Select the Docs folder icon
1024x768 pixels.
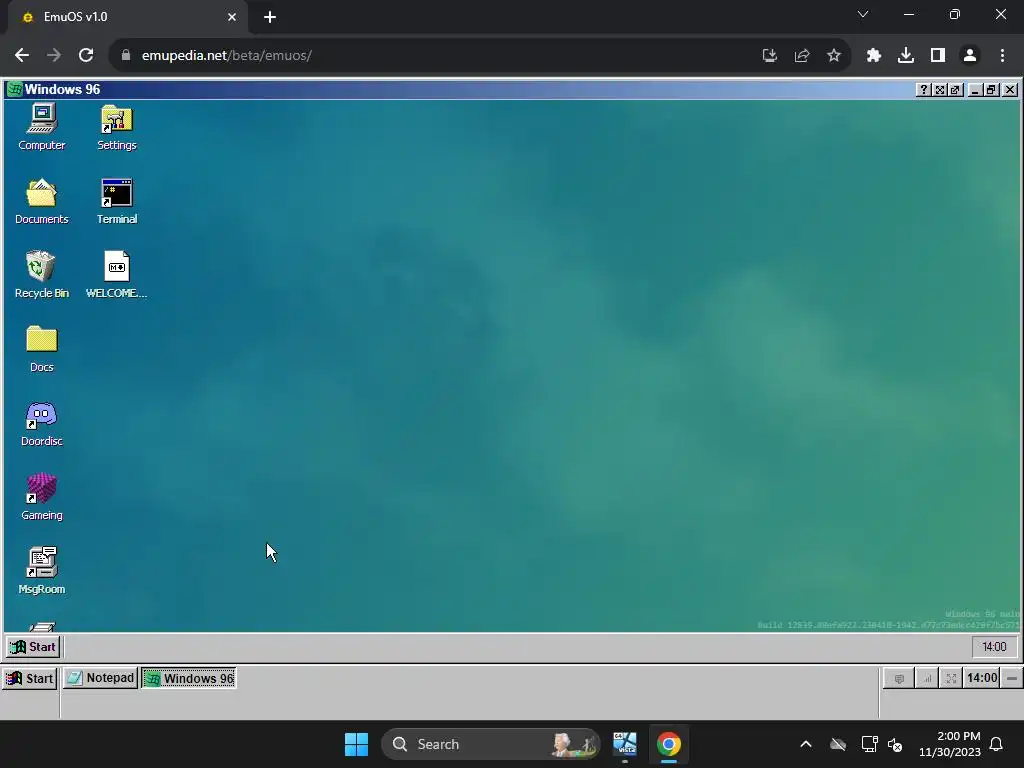point(41,349)
